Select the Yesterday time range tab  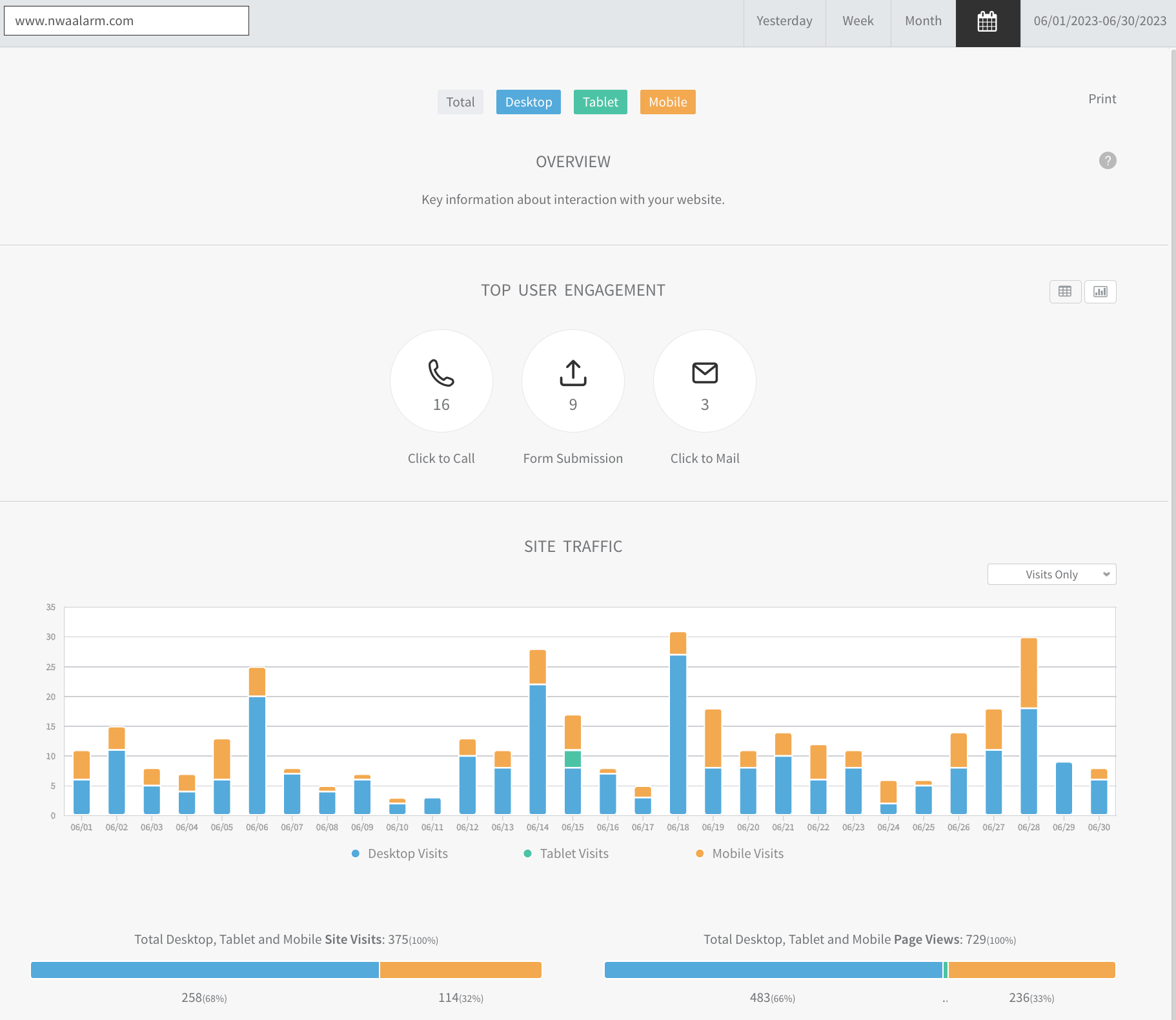click(784, 21)
